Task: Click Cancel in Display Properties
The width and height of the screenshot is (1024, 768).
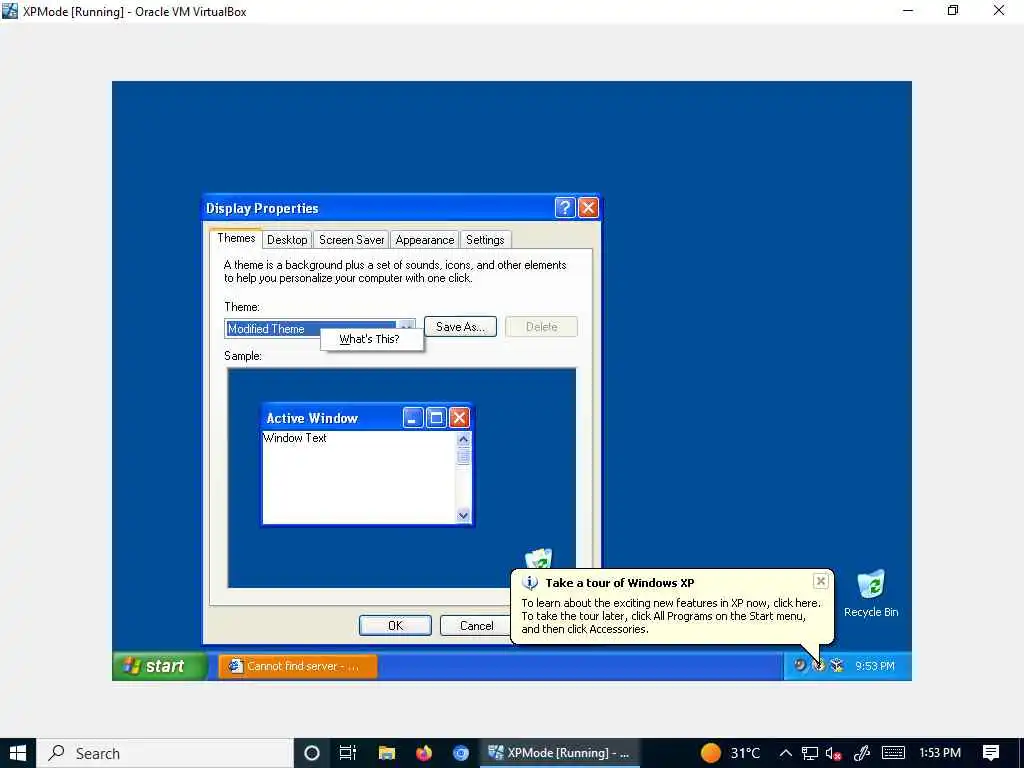Action: click(476, 626)
